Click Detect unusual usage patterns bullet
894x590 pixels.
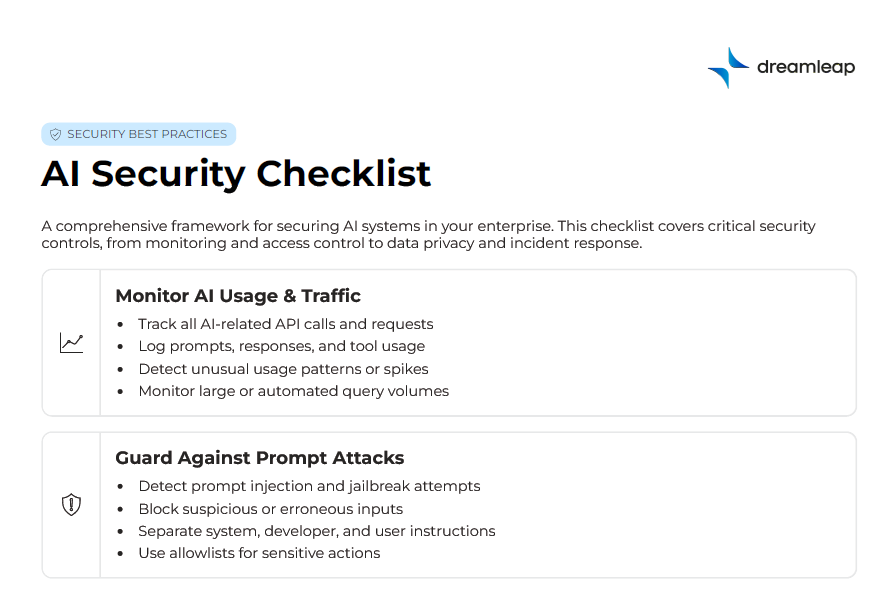[283, 369]
